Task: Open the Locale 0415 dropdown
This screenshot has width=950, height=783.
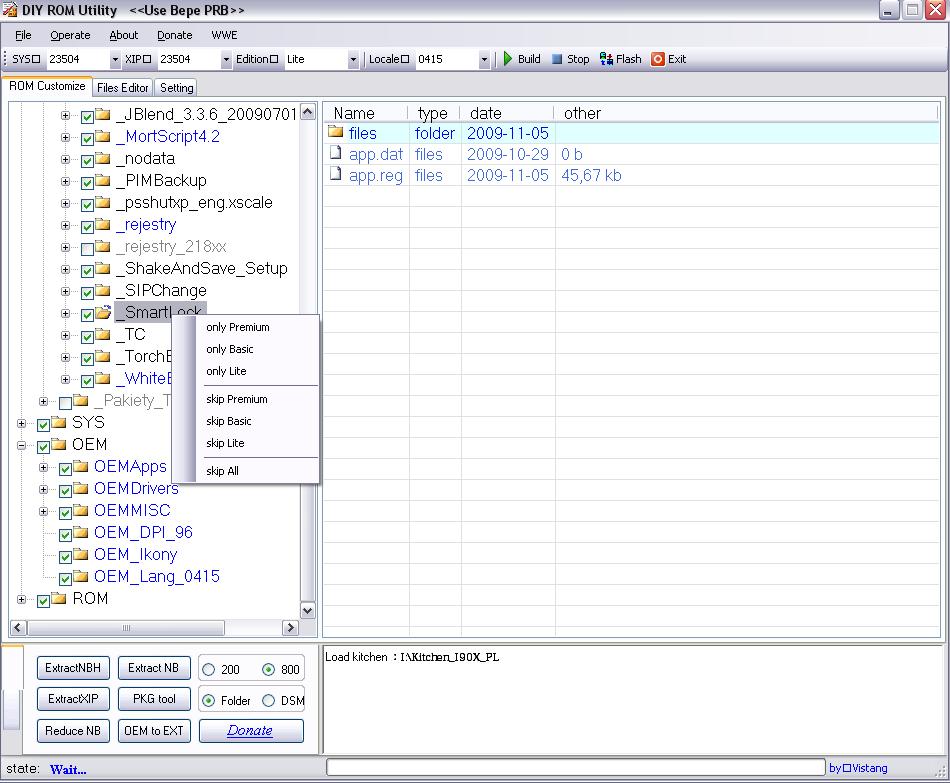Action: (x=484, y=60)
